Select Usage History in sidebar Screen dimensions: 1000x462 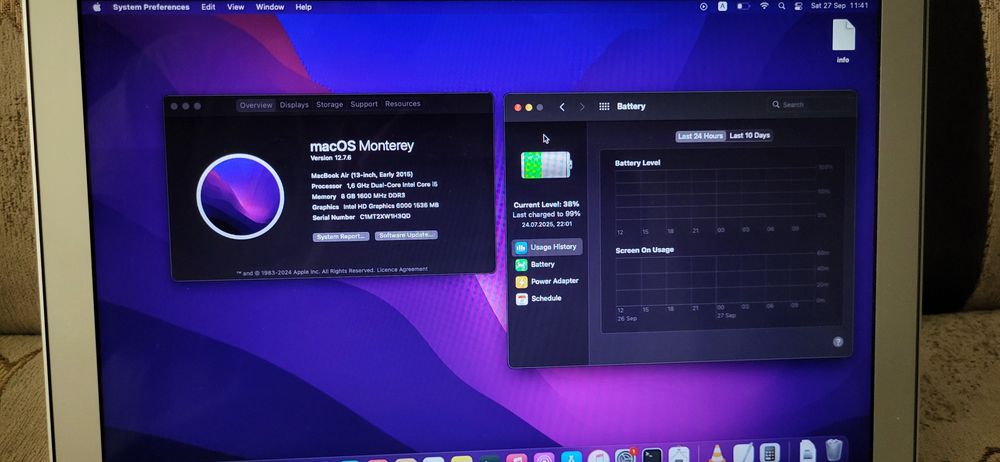547,247
